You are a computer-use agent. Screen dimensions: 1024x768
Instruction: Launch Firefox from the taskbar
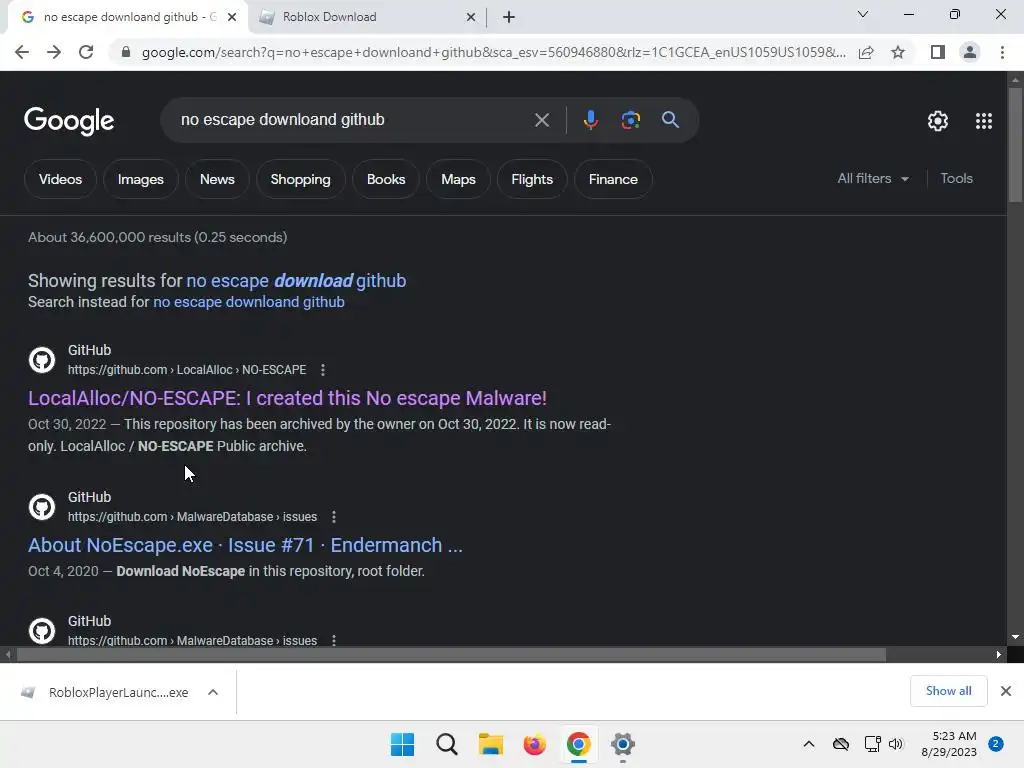534,744
